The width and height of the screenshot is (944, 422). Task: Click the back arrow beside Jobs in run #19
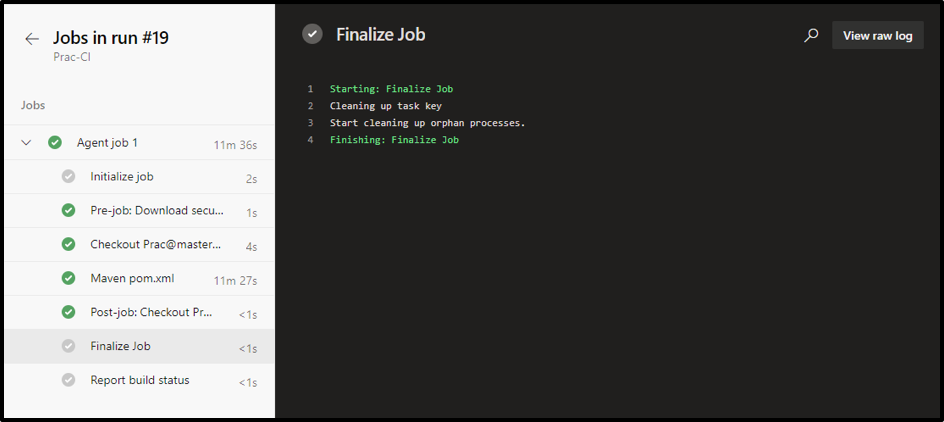pos(32,39)
